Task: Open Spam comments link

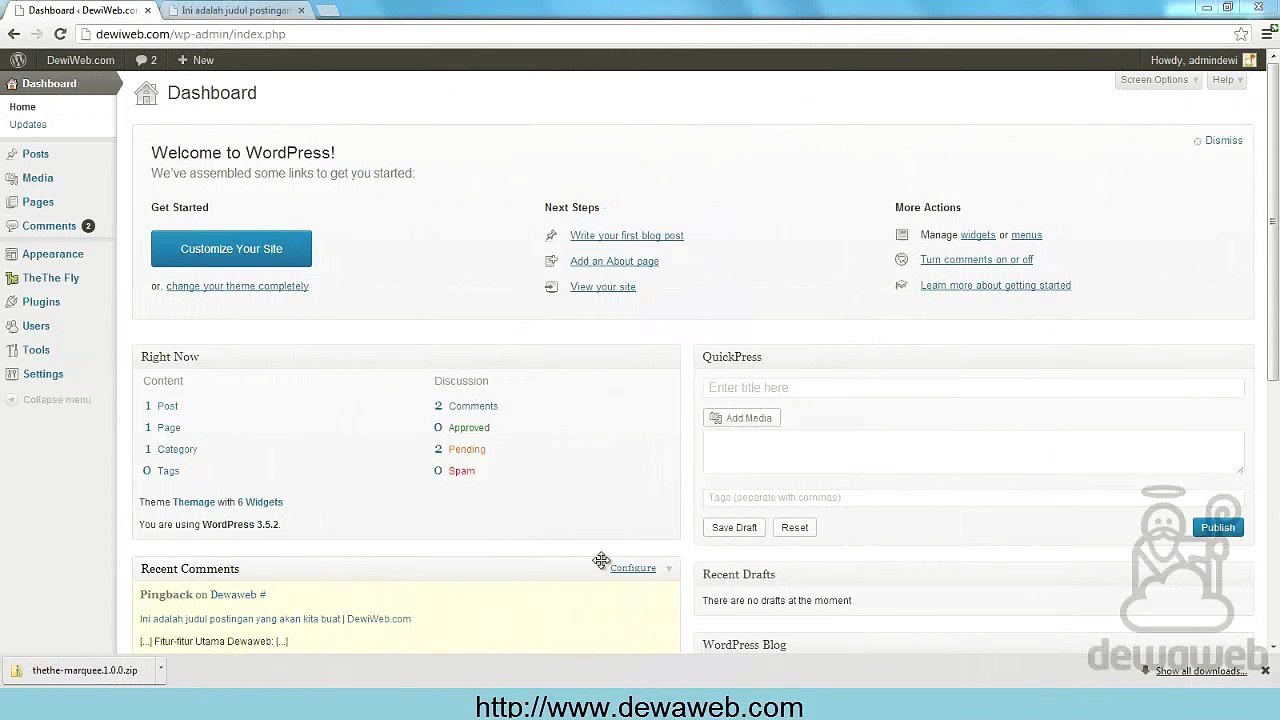Action: point(462,471)
